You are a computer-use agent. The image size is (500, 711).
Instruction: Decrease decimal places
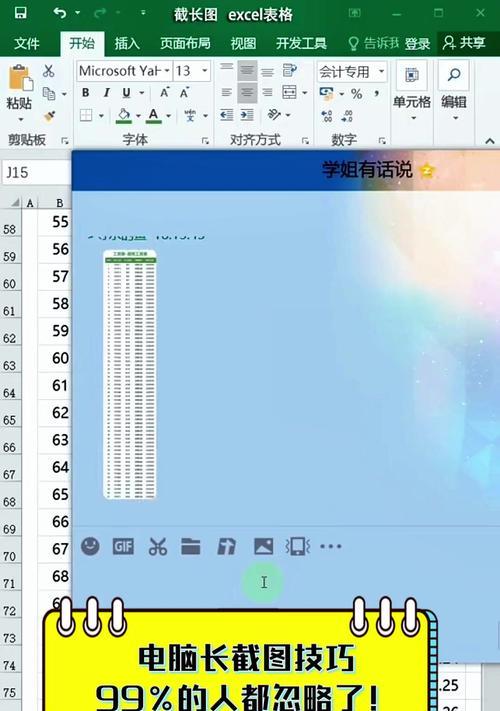pyautogui.click(x=347, y=116)
